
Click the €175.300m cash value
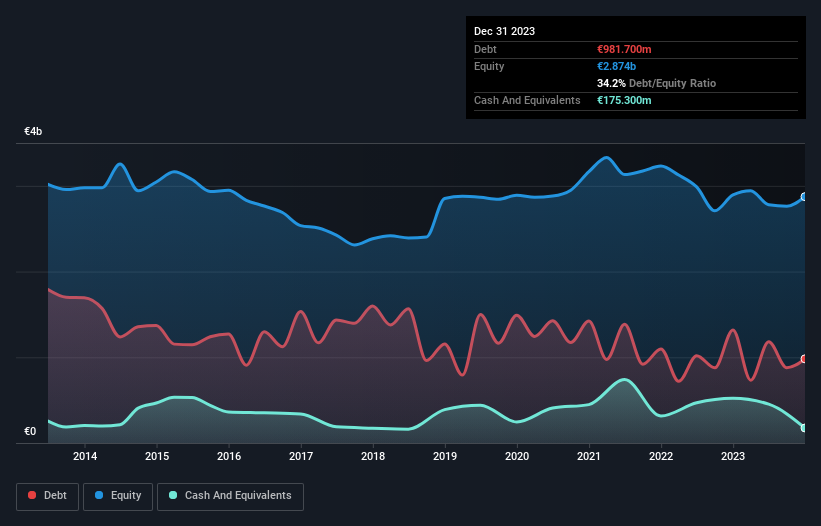point(624,100)
